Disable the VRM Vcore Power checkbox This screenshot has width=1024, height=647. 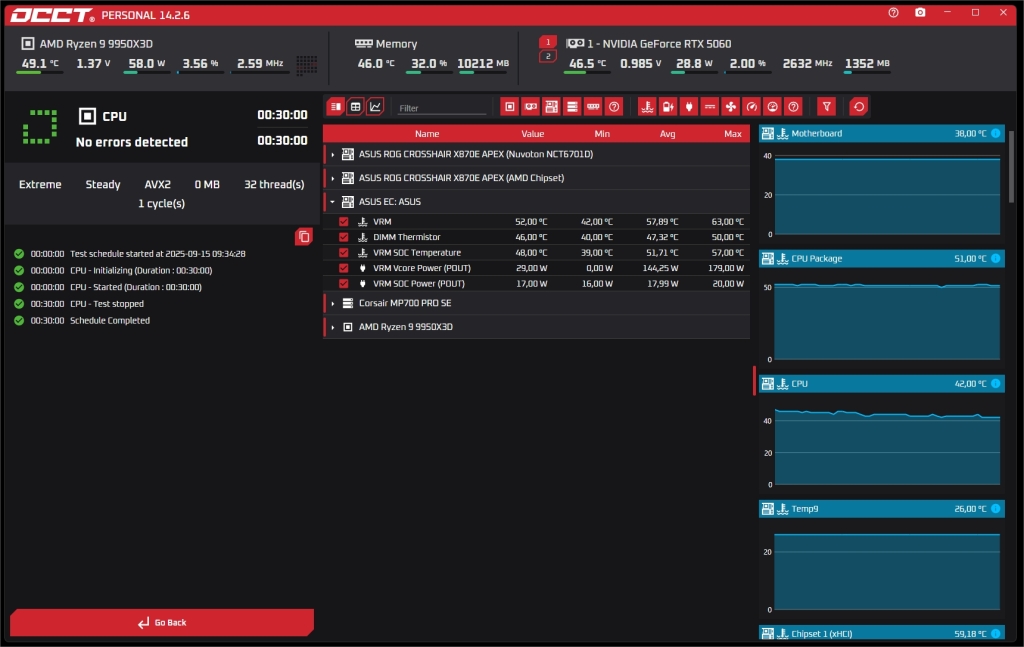pyautogui.click(x=344, y=268)
